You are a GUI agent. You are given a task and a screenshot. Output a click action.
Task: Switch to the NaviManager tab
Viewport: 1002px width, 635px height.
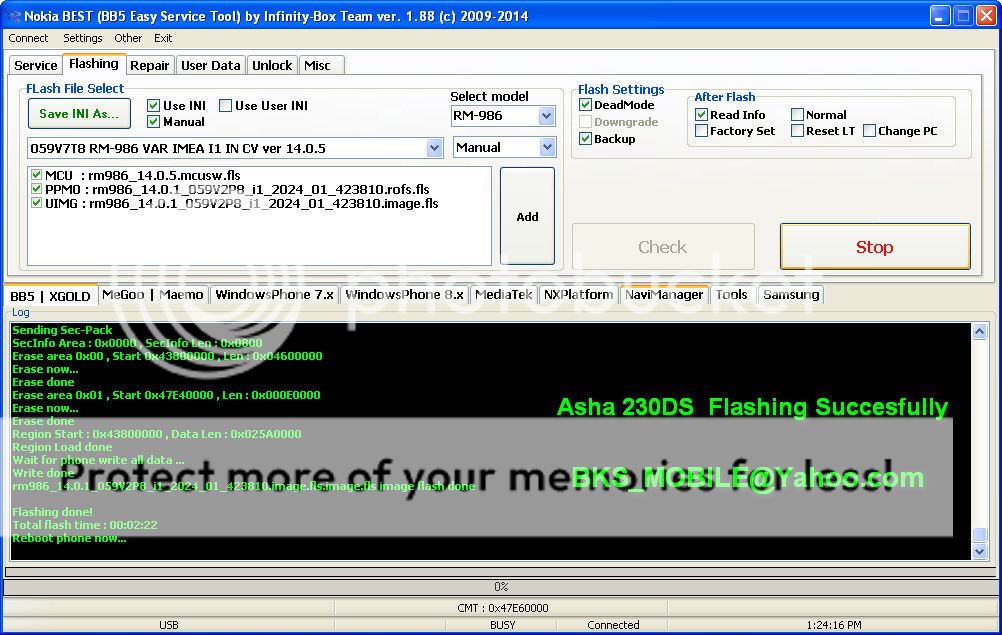664,295
